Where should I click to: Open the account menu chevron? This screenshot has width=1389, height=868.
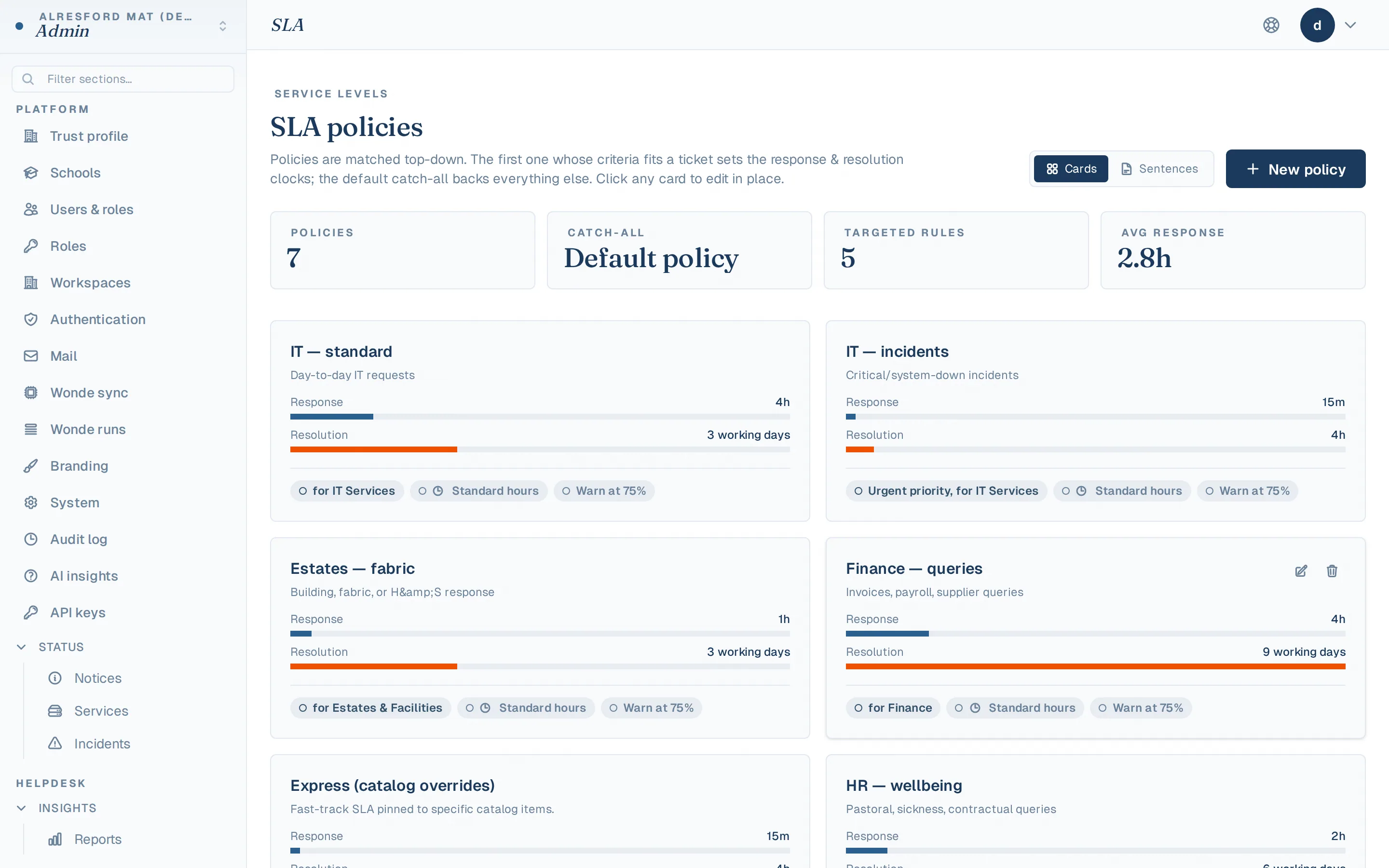coord(1350,25)
